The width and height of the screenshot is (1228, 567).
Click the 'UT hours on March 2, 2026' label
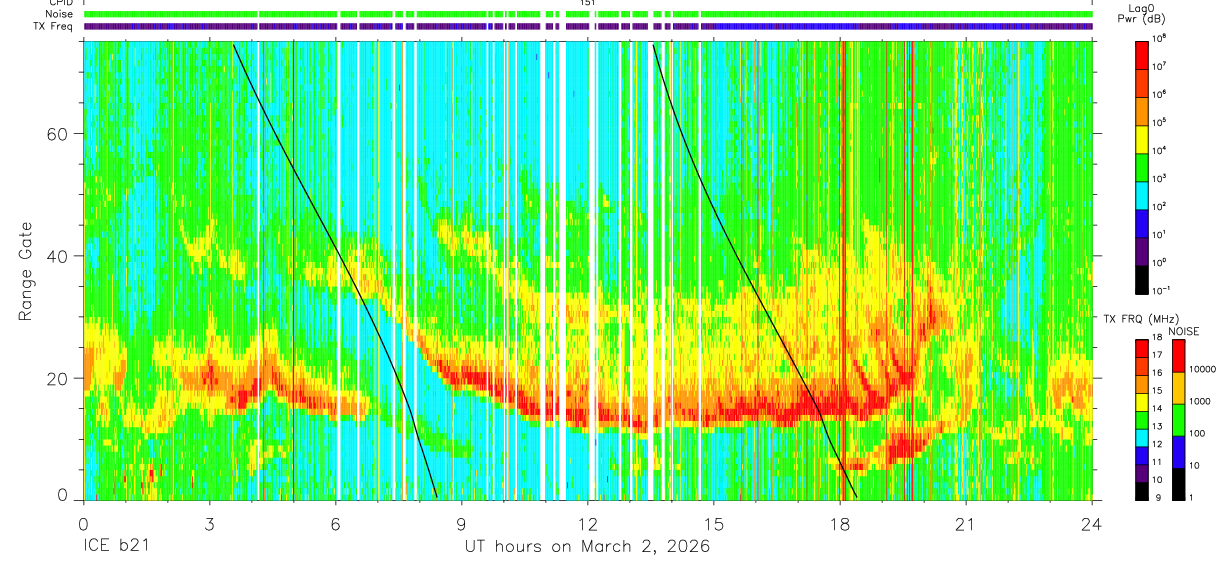point(587,547)
